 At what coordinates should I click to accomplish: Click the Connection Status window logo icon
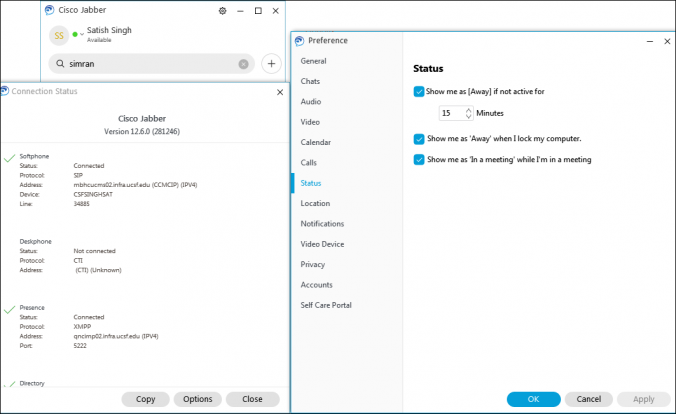4,91
